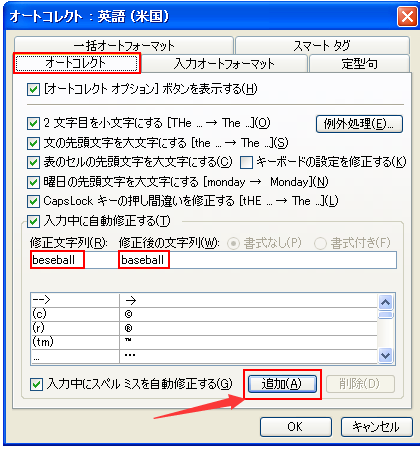This screenshot has height=450, width=420.
Task: Switch to the スマート タグ tab
Action: [x=322, y=46]
